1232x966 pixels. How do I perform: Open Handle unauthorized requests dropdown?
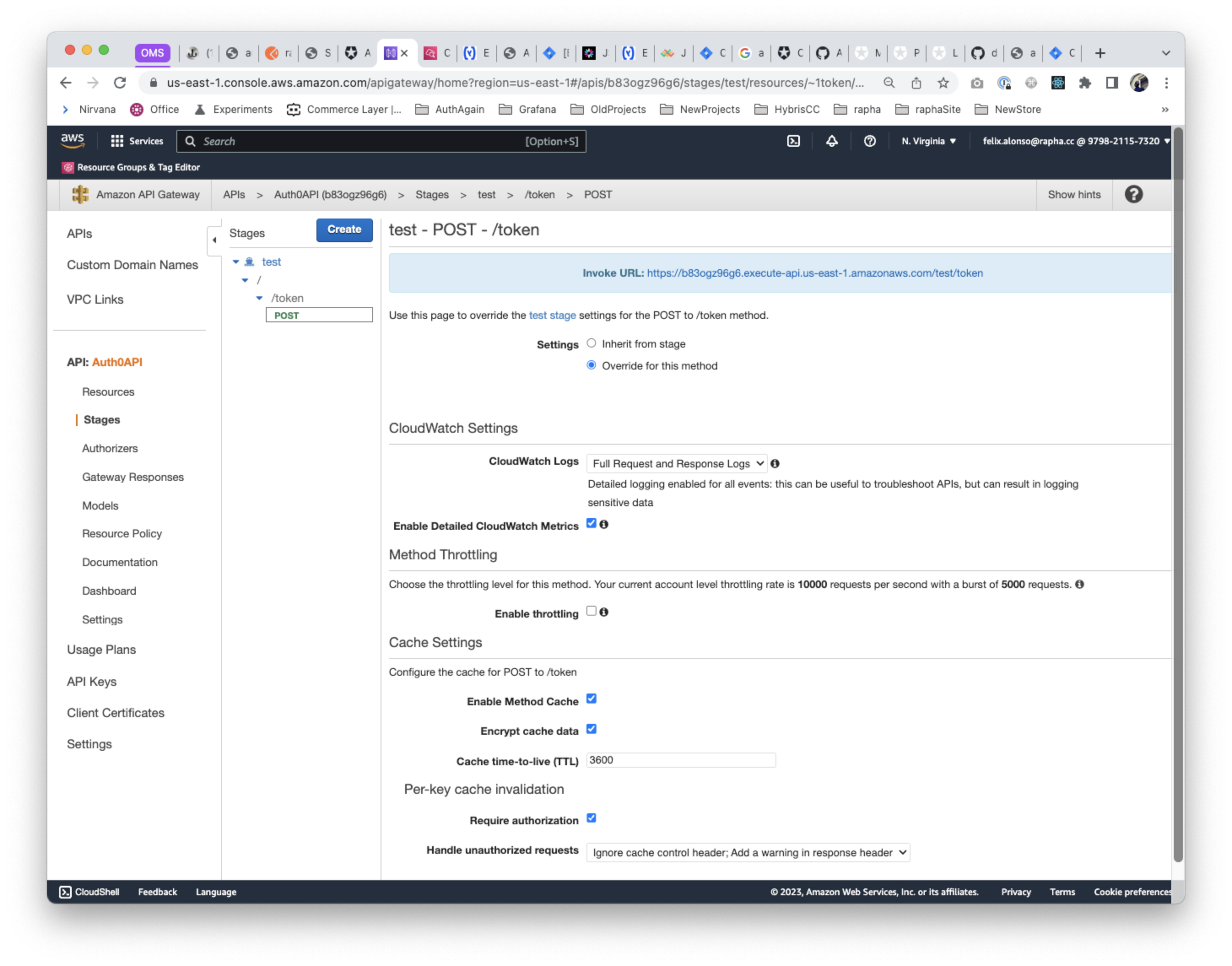(x=748, y=853)
